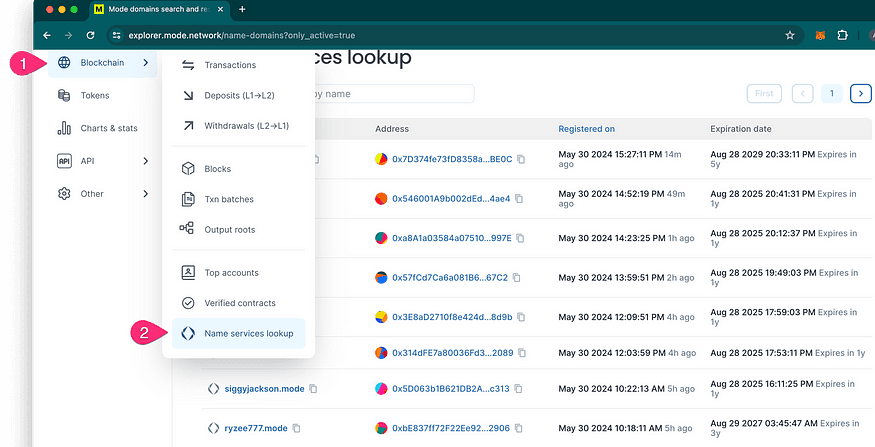Copy the ryzee777.mode domain name

[297, 429]
